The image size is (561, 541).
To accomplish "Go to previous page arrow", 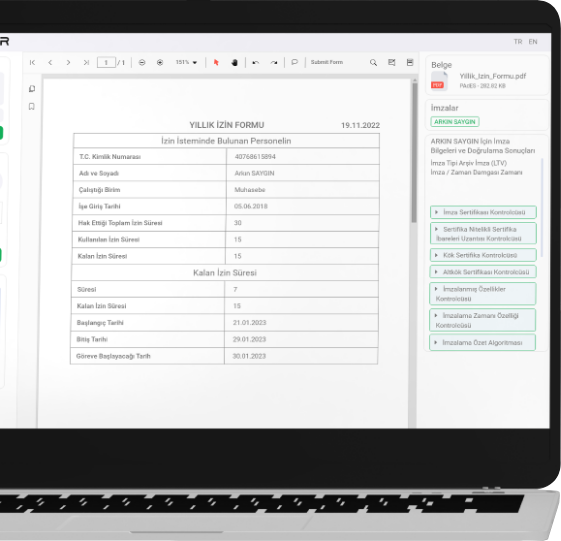I will pyautogui.click(x=50, y=63).
